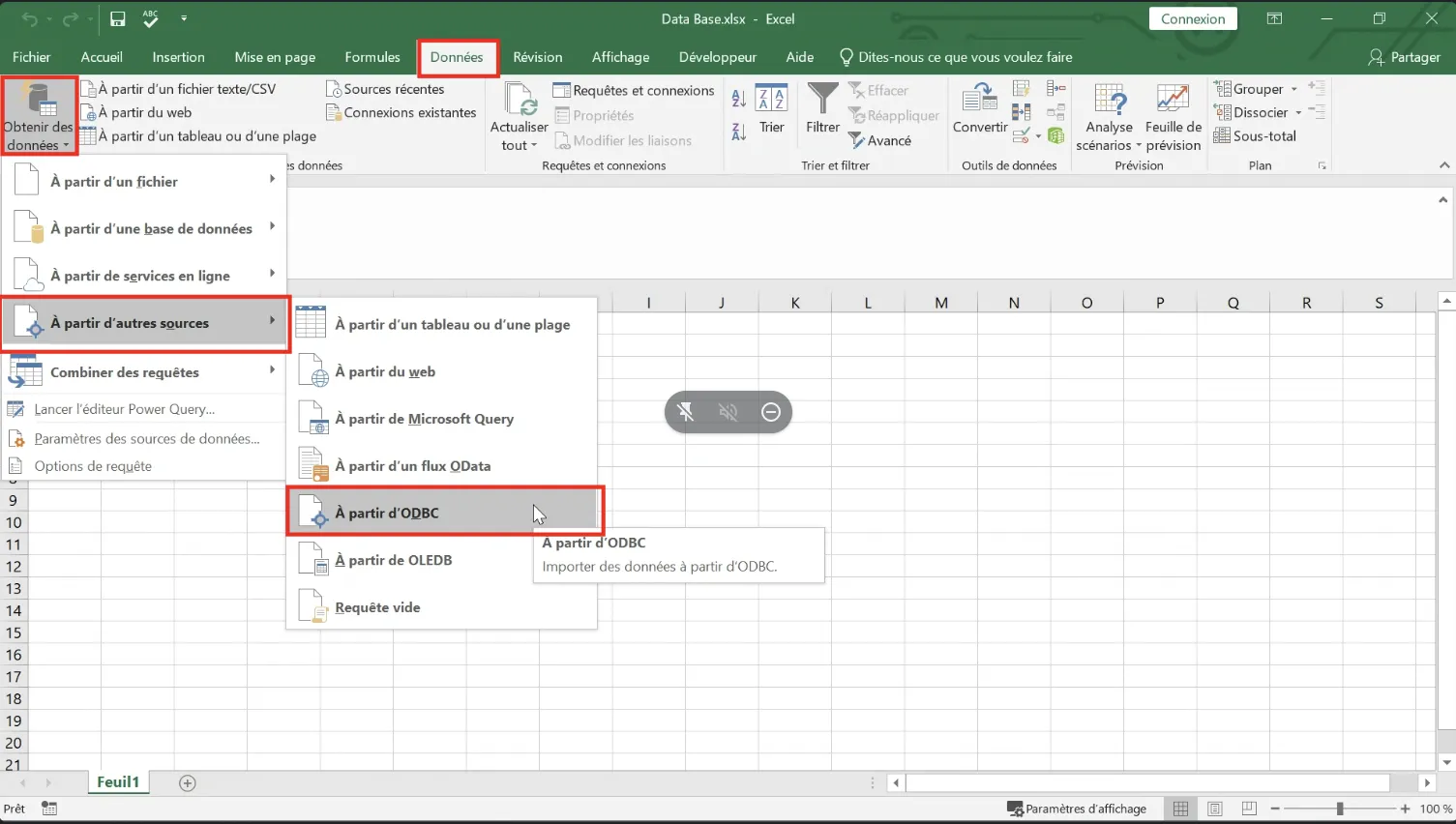Open the Customize Quick Access Toolbar dropdown

[184, 18]
